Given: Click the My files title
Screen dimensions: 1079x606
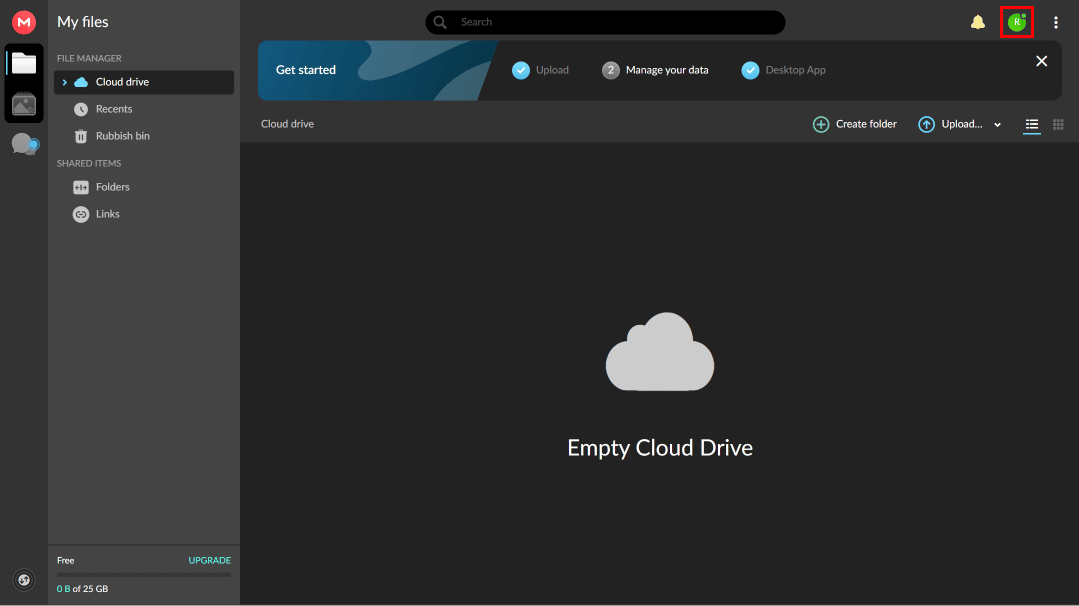Looking at the screenshot, I should point(83,22).
